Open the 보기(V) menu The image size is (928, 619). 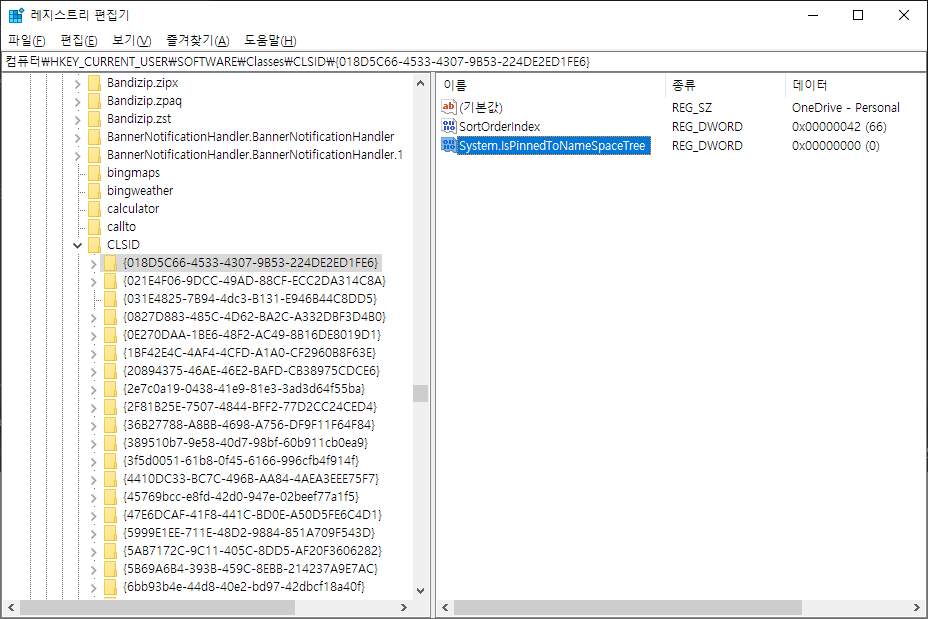131,40
